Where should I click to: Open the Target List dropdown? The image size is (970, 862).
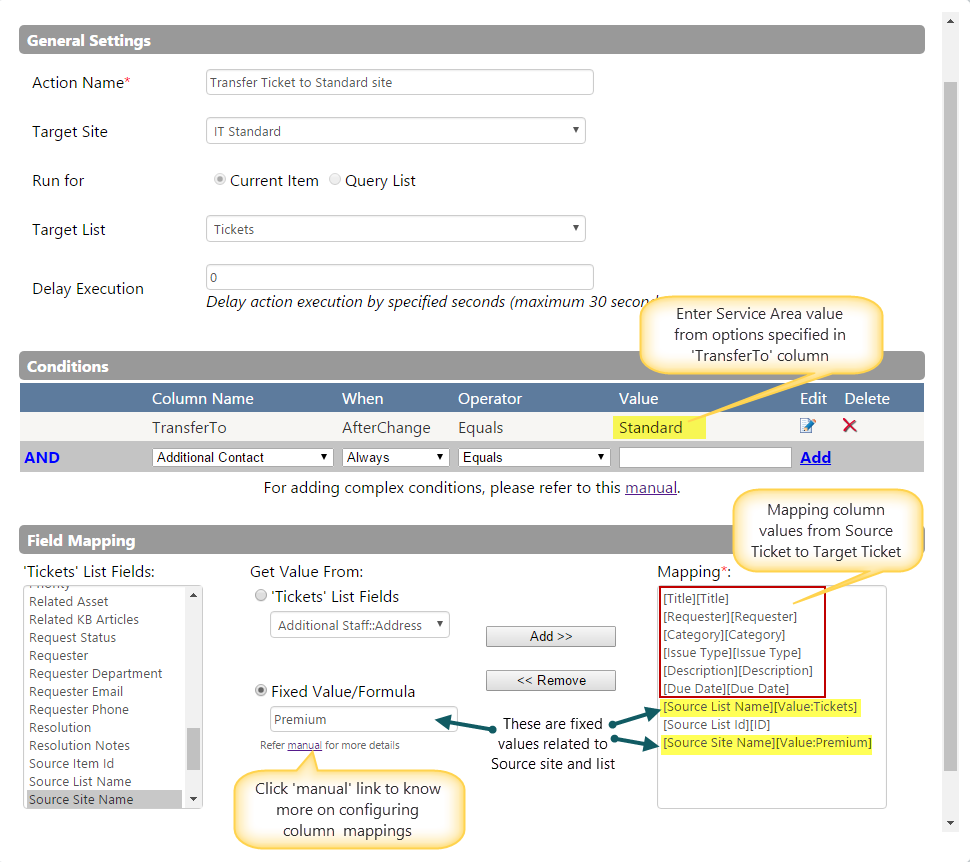(396, 228)
